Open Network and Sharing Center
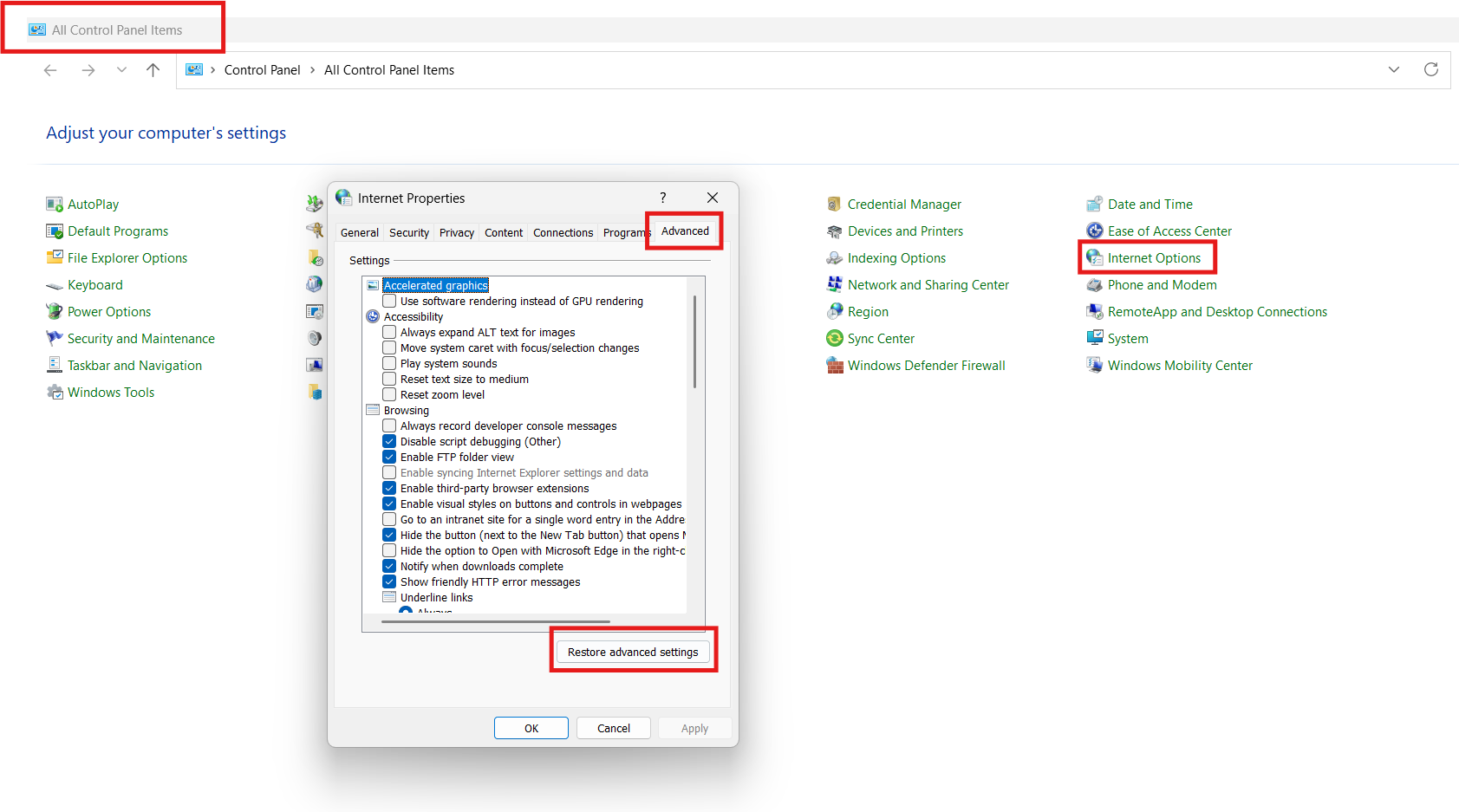 928,284
